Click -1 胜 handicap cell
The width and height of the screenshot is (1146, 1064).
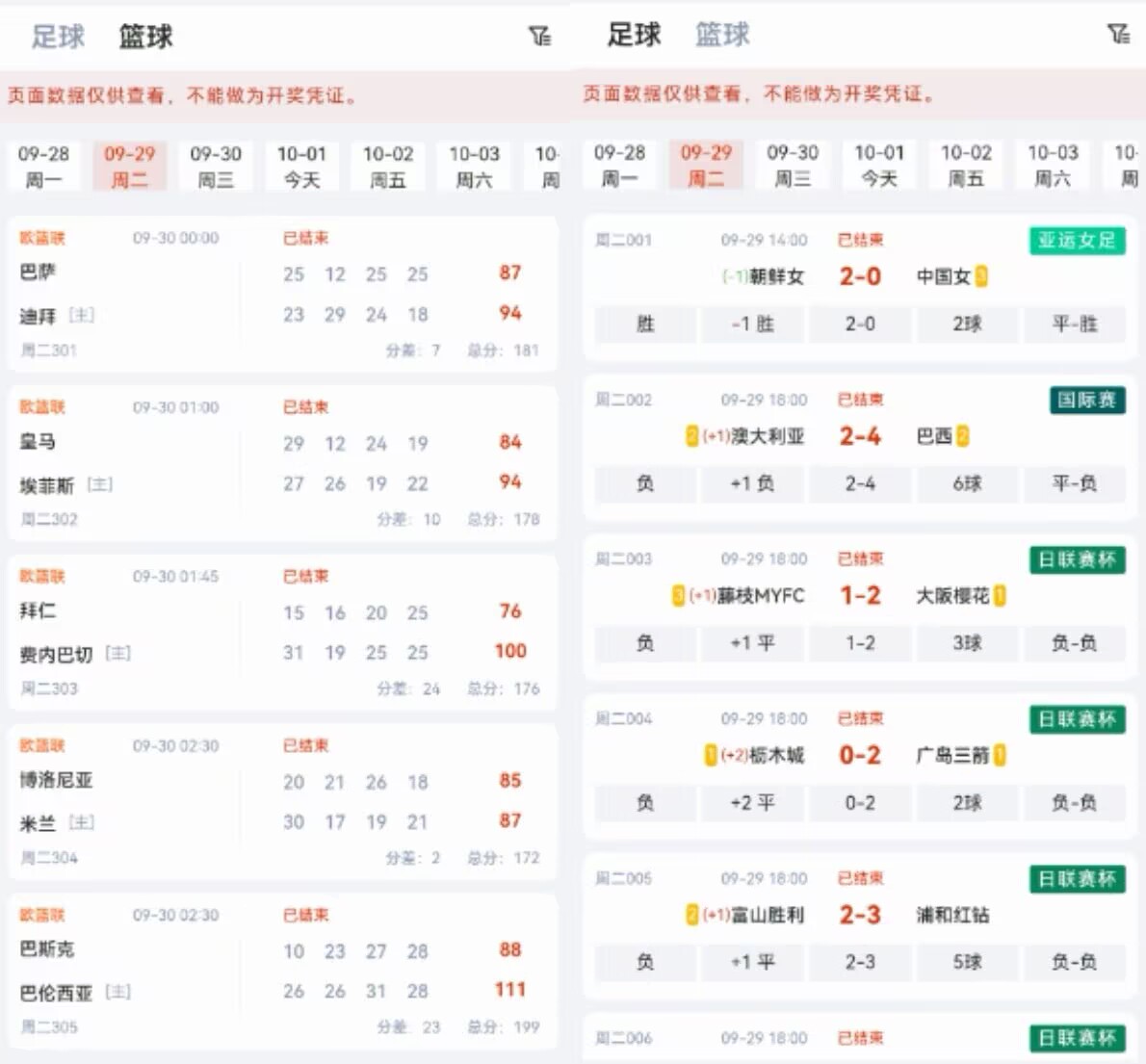click(x=753, y=324)
